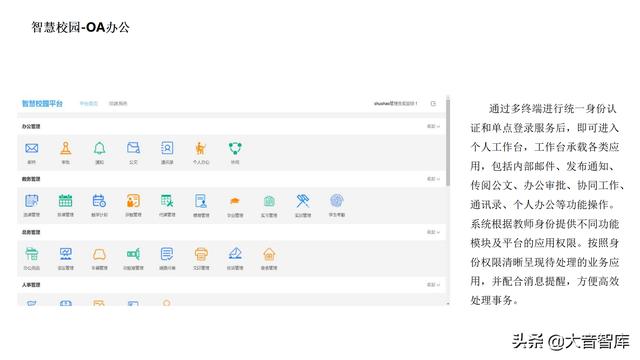Viewport: 640px width, 360px height.
Task: Open the green collaboration triangle-nodes icon
Action: pos(235,148)
